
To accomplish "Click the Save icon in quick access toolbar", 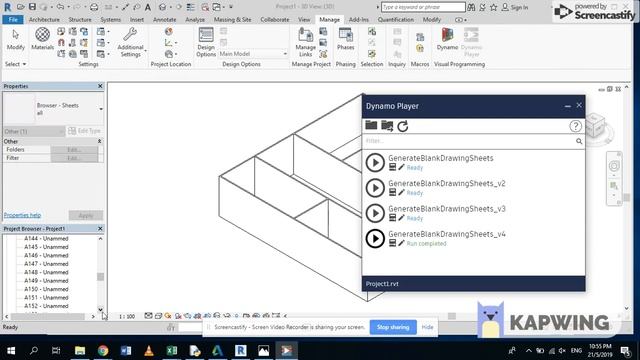I will pos(32,7).
